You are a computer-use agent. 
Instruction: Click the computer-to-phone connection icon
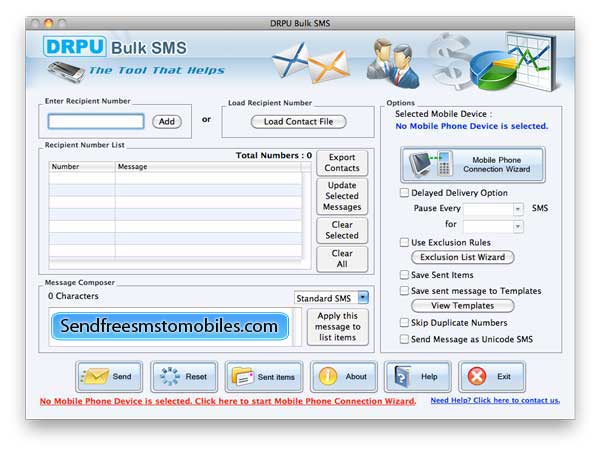pos(430,164)
